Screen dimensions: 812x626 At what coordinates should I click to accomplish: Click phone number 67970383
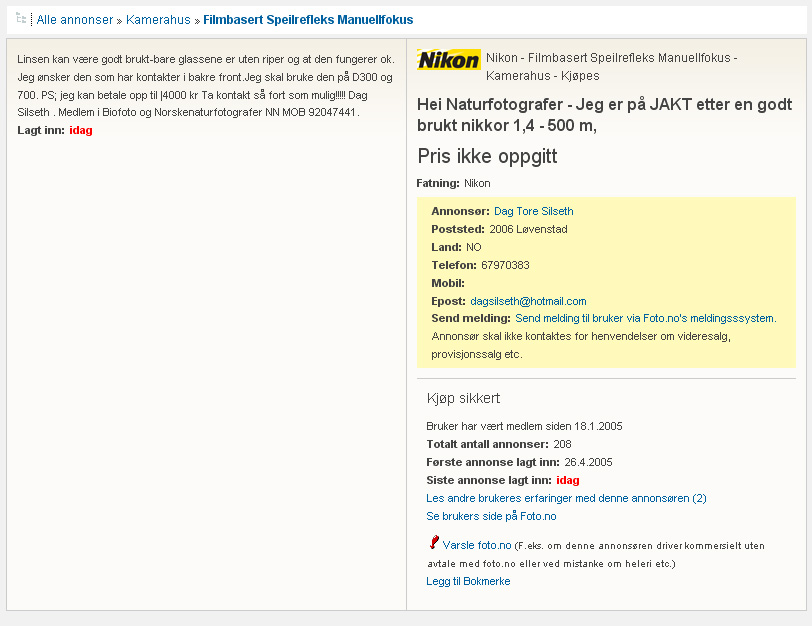click(505, 265)
